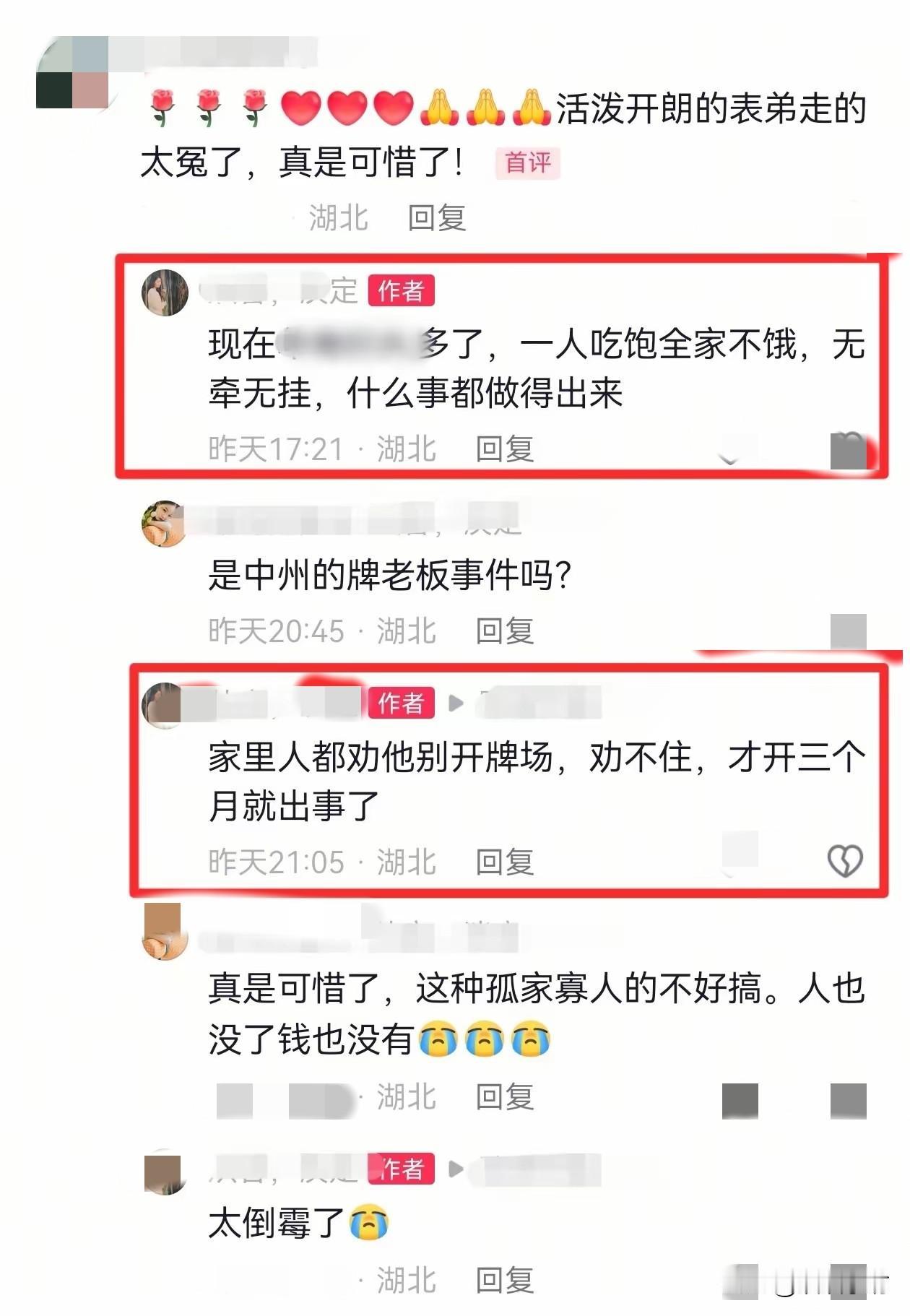Image resolution: width=910 pixels, height=1316 pixels.
Task: Like the 昨天20:45 comment
Action: point(849,631)
